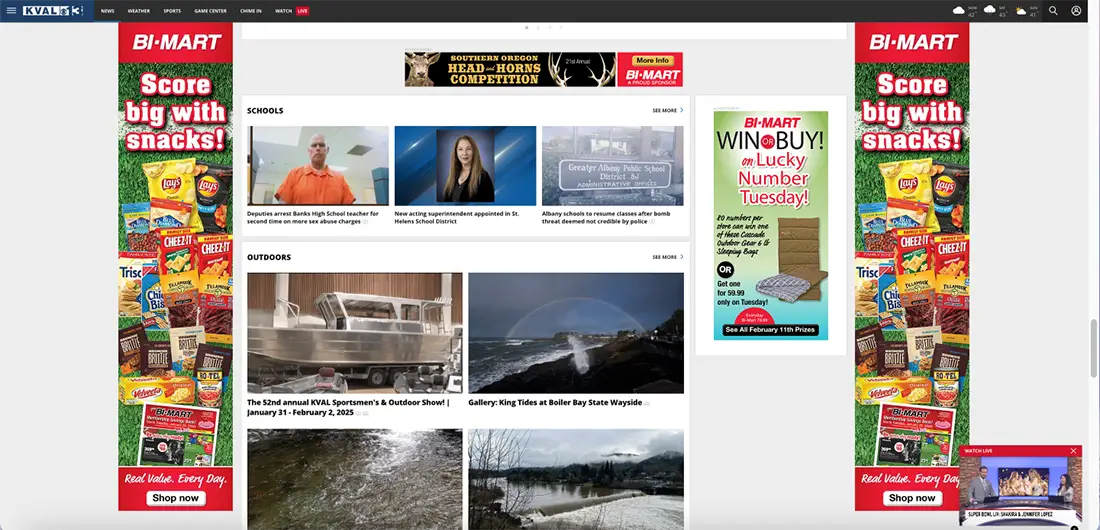Click the See More arrow for Schools
This screenshot has width=1100, height=530.
682,110
